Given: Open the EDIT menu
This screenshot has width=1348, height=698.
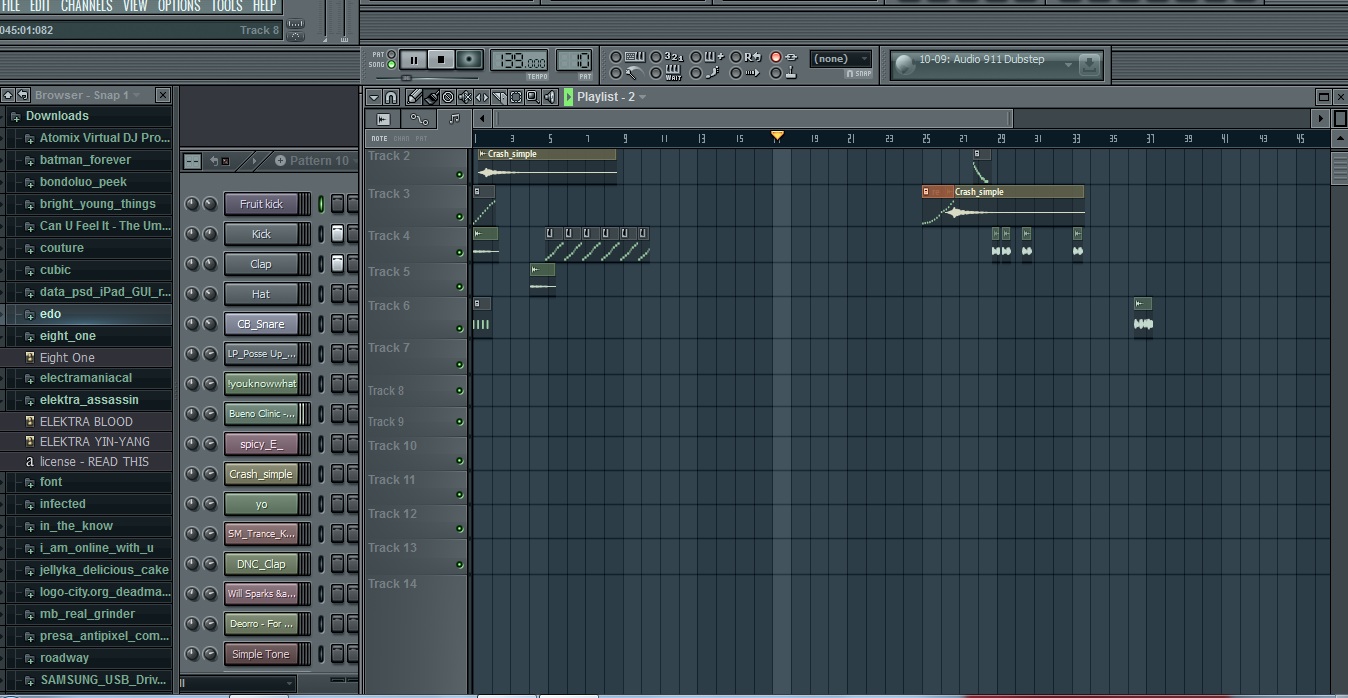Looking at the screenshot, I should (x=40, y=6).
